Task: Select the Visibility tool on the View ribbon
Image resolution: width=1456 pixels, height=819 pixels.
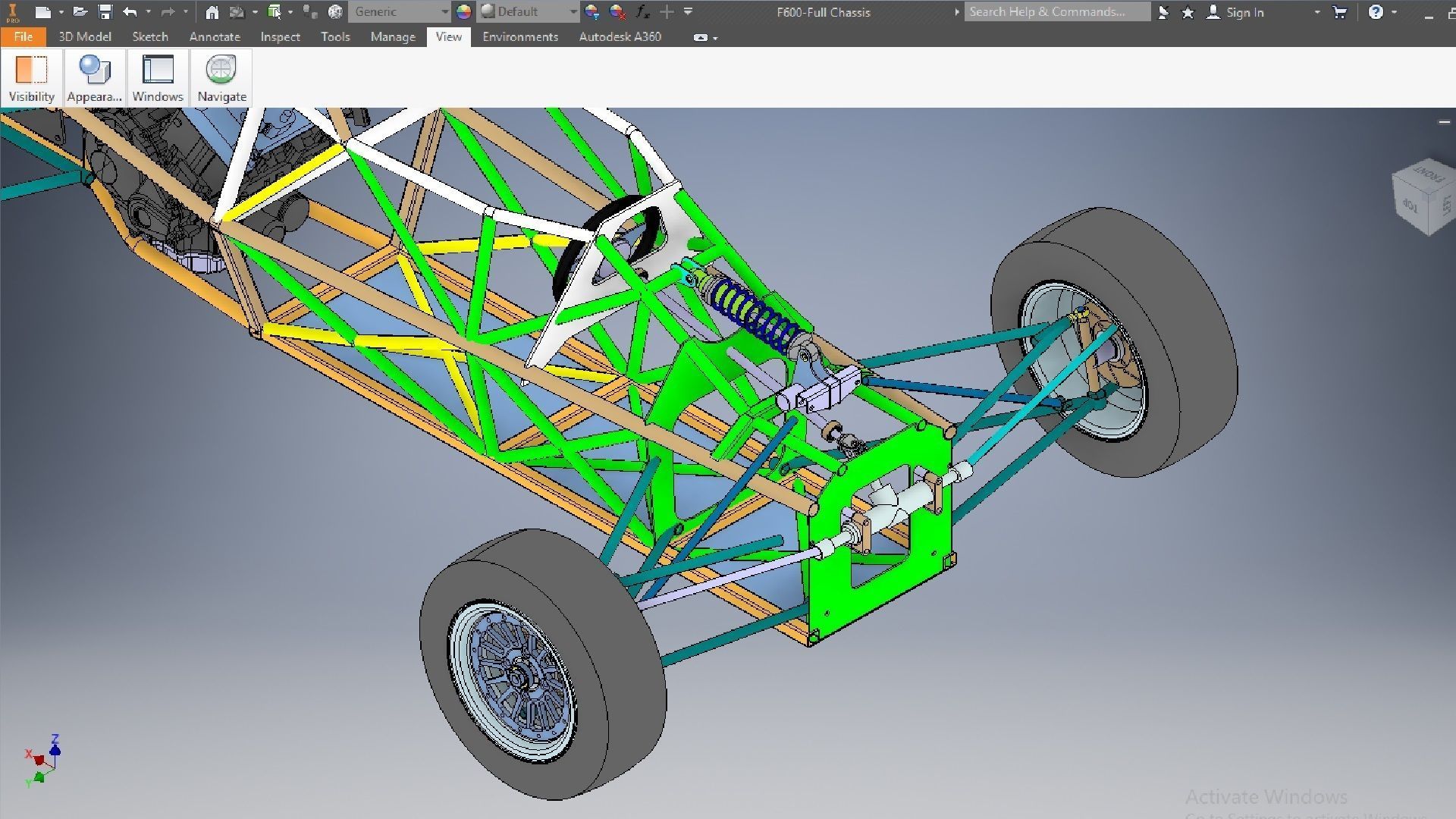Action: point(31,76)
